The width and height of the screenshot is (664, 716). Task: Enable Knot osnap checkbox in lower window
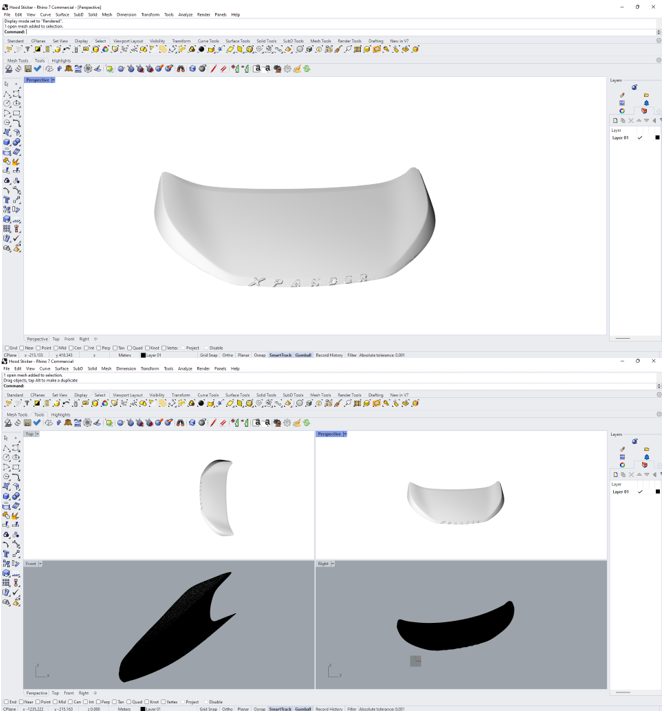(147, 702)
